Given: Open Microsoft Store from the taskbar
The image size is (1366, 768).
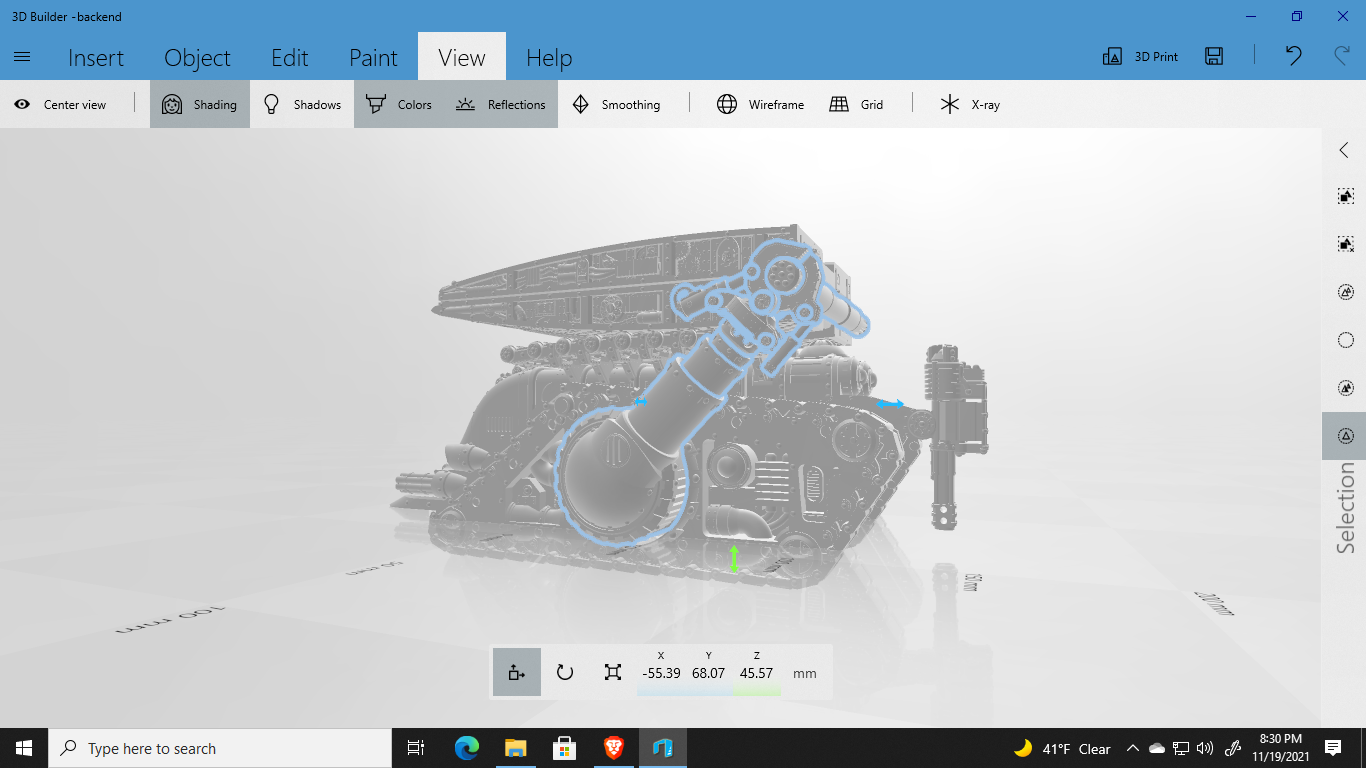Looking at the screenshot, I should [x=564, y=748].
